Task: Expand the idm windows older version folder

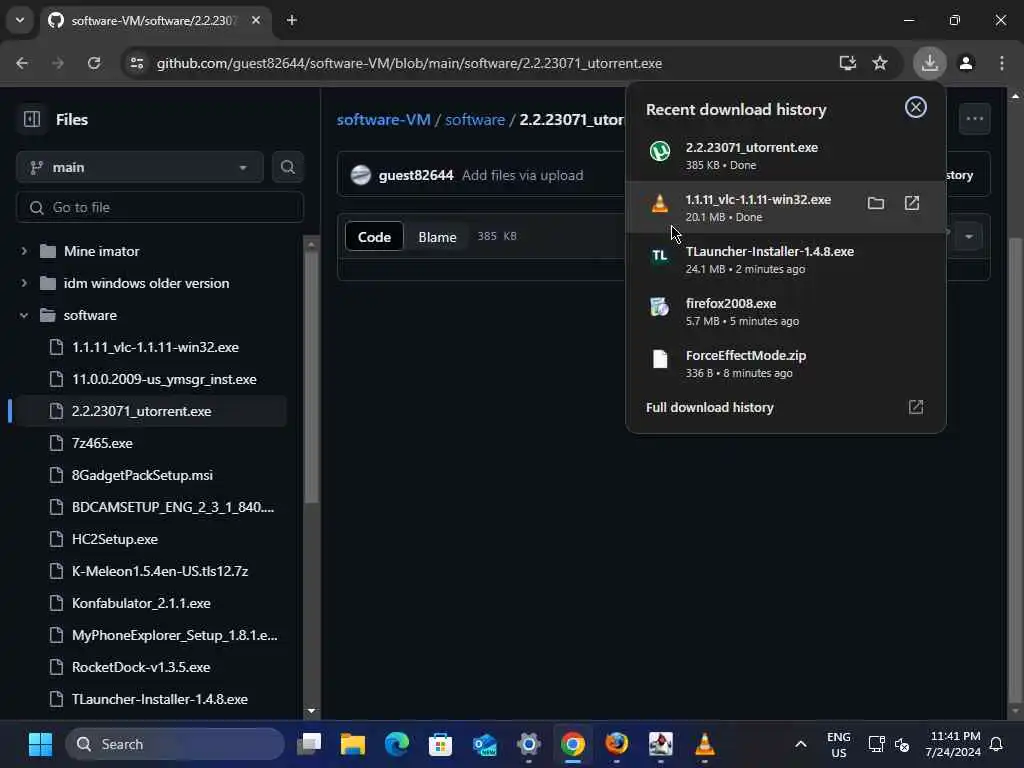Action: (x=24, y=283)
